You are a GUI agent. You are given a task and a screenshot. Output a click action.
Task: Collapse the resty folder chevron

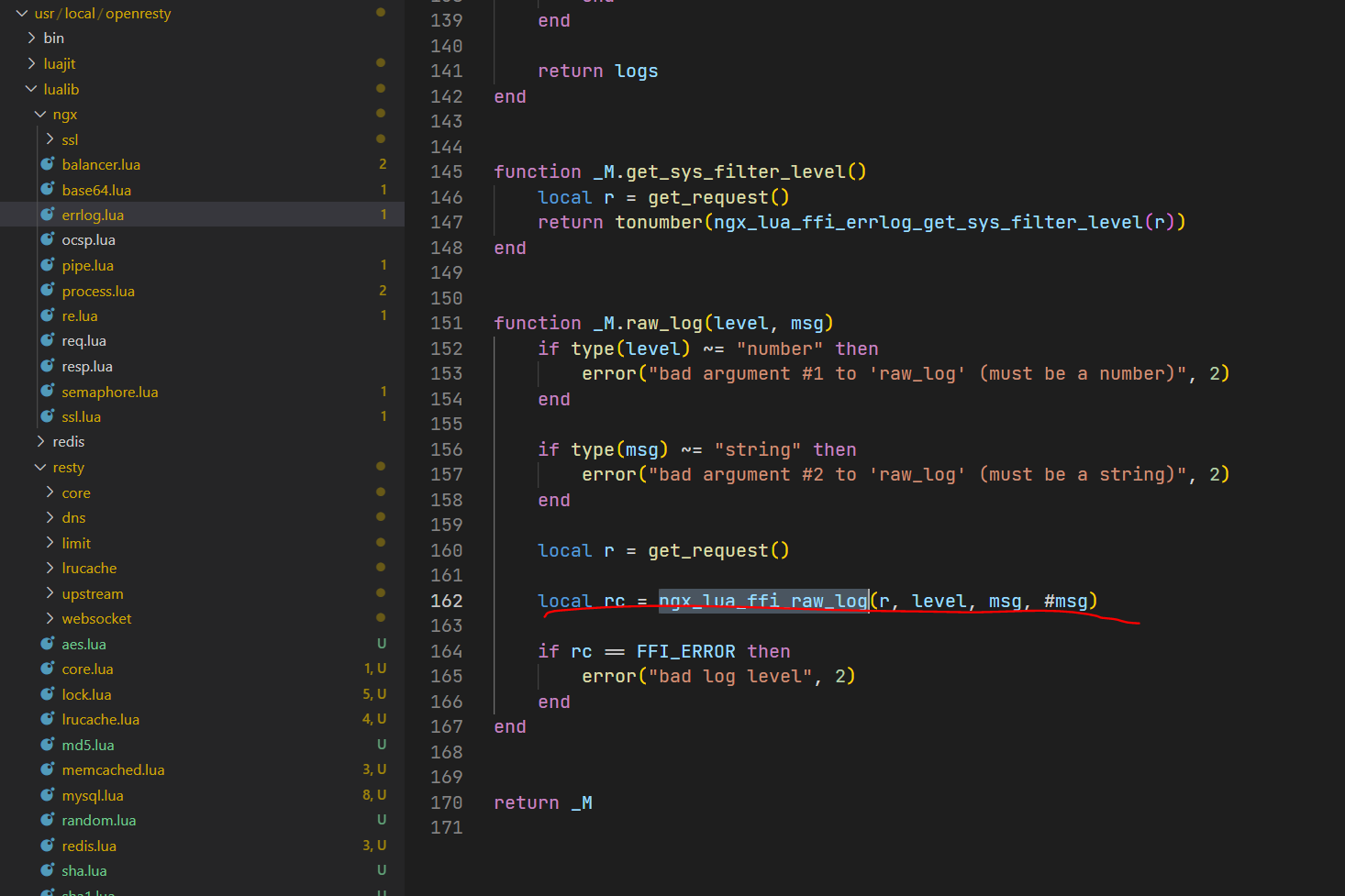[x=40, y=467]
